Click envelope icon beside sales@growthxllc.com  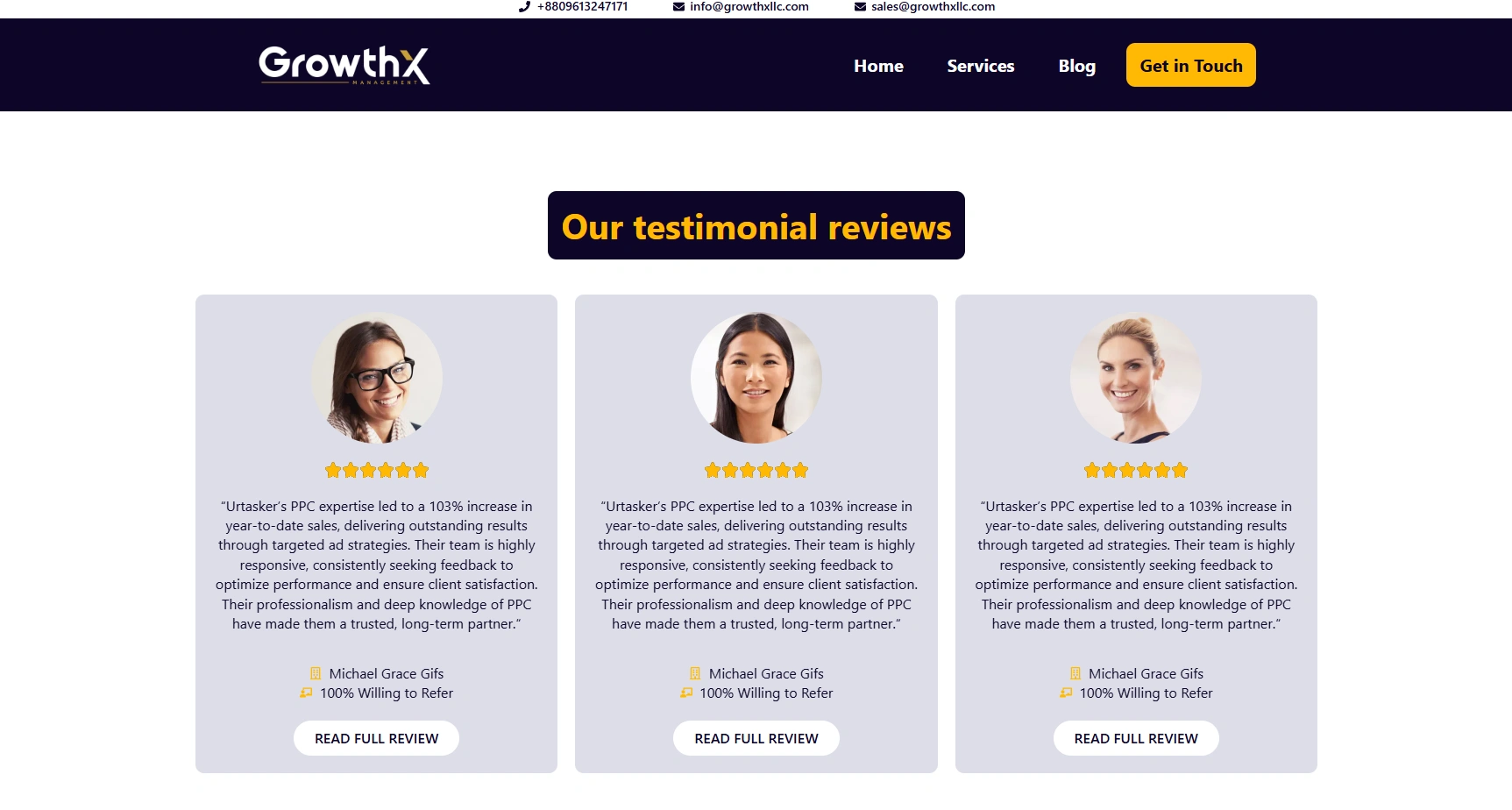point(860,7)
